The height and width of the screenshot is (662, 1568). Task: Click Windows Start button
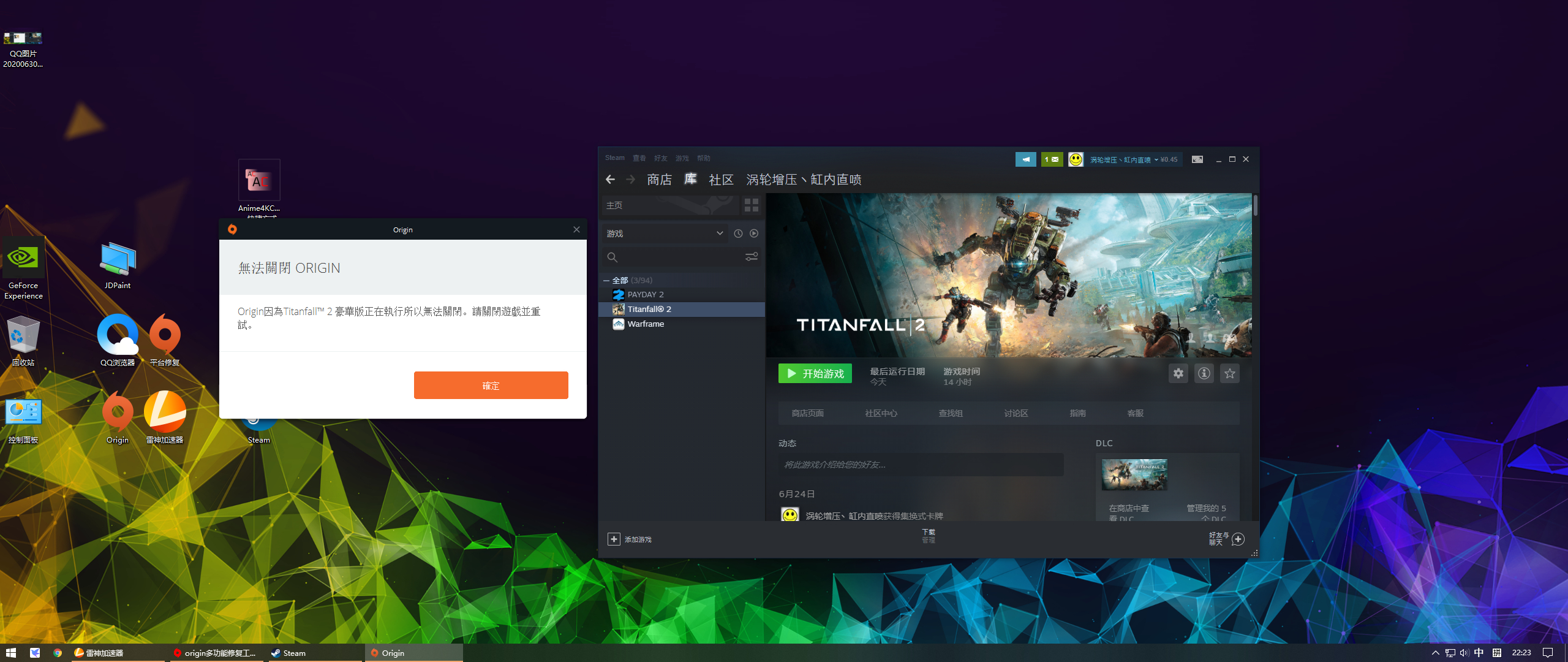pos(11,653)
